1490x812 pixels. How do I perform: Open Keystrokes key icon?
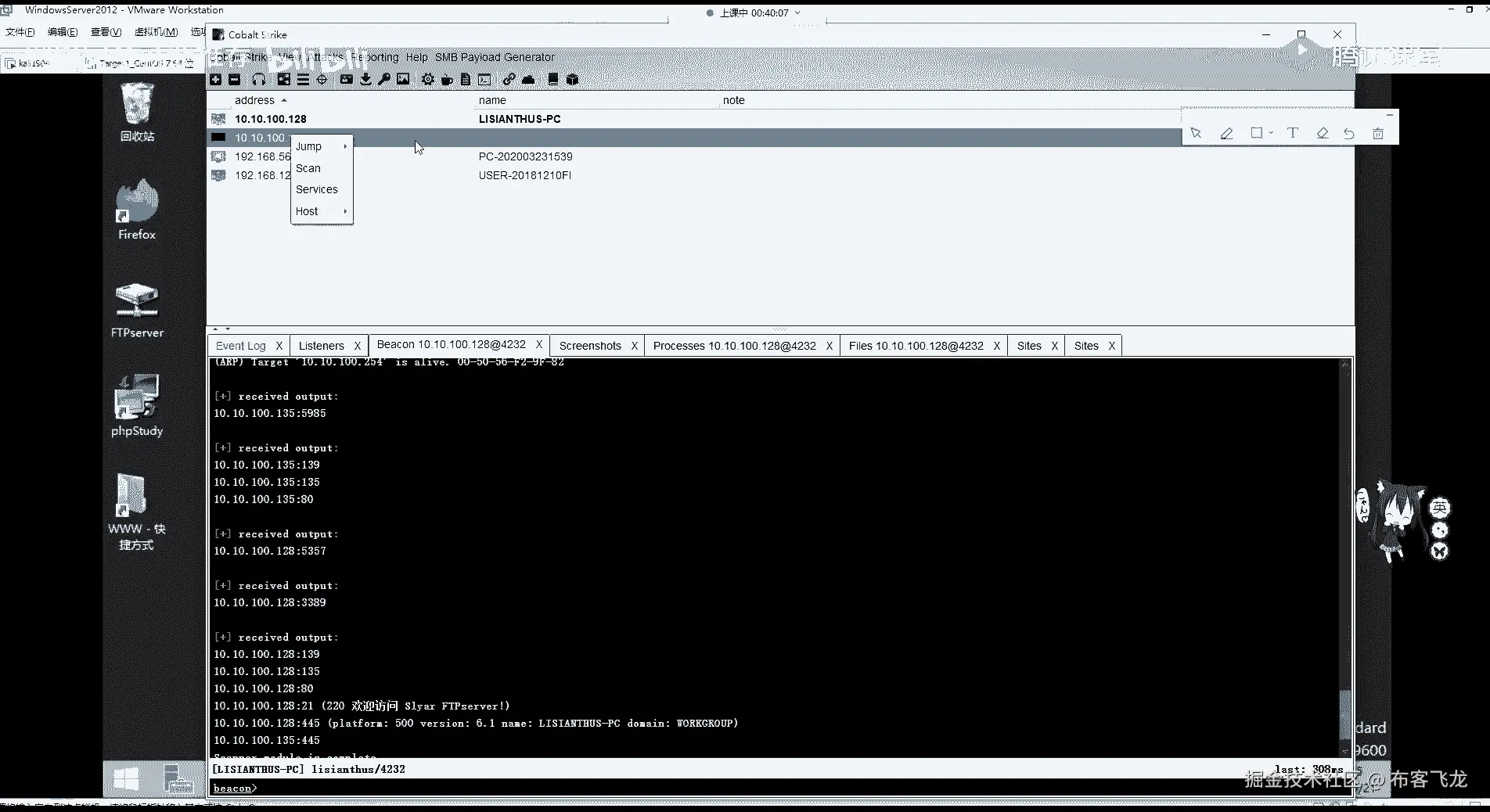[384, 79]
